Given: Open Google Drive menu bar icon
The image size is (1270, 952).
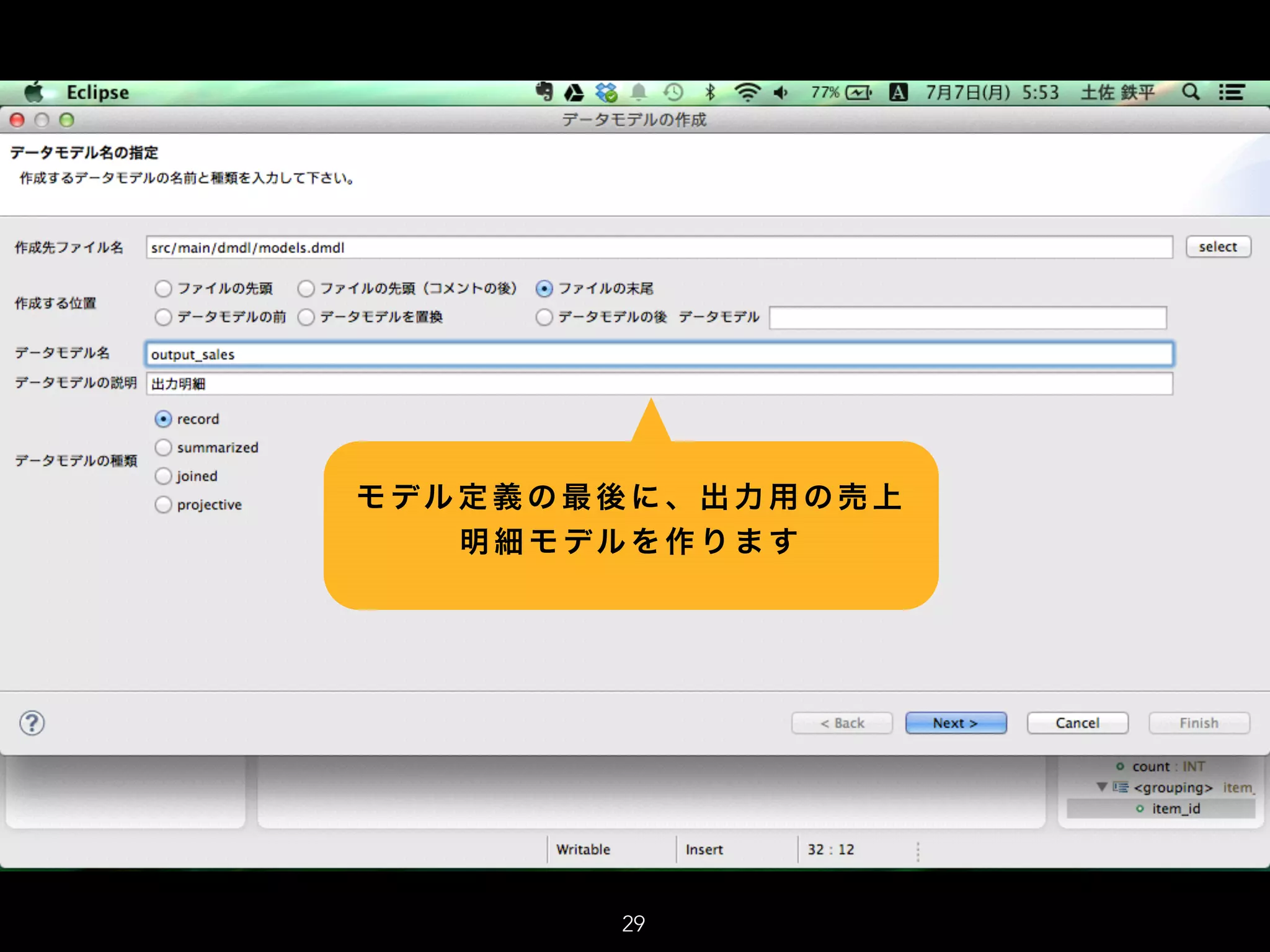Looking at the screenshot, I should (574, 93).
